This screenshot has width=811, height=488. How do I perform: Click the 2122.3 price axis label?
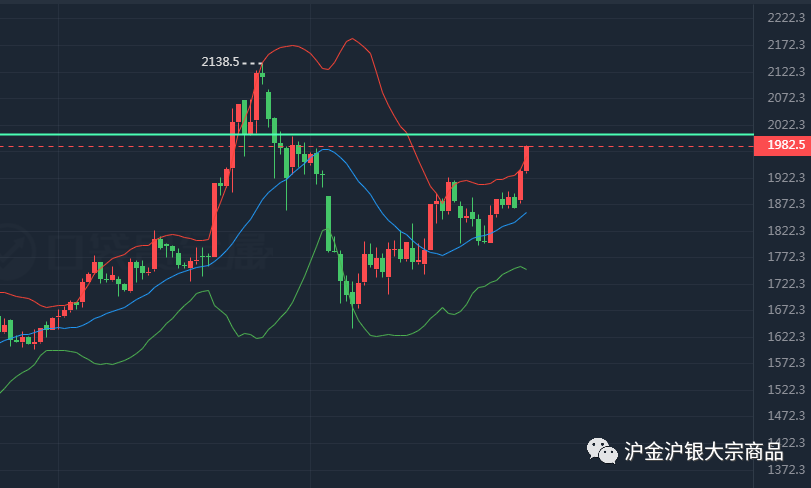tap(786, 71)
